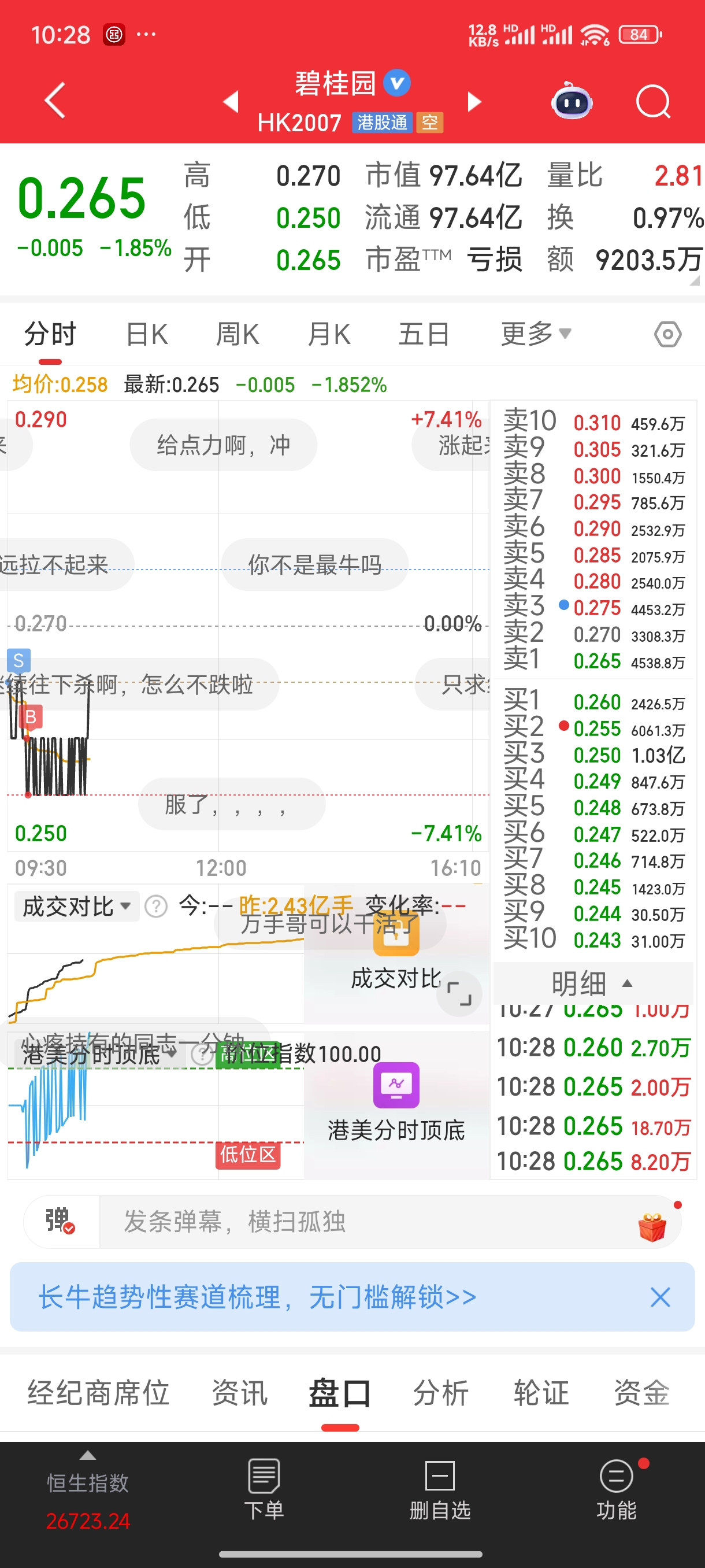This screenshot has width=705, height=1568.
Task: Tap the red app notification icon in status bar
Action: point(114,35)
